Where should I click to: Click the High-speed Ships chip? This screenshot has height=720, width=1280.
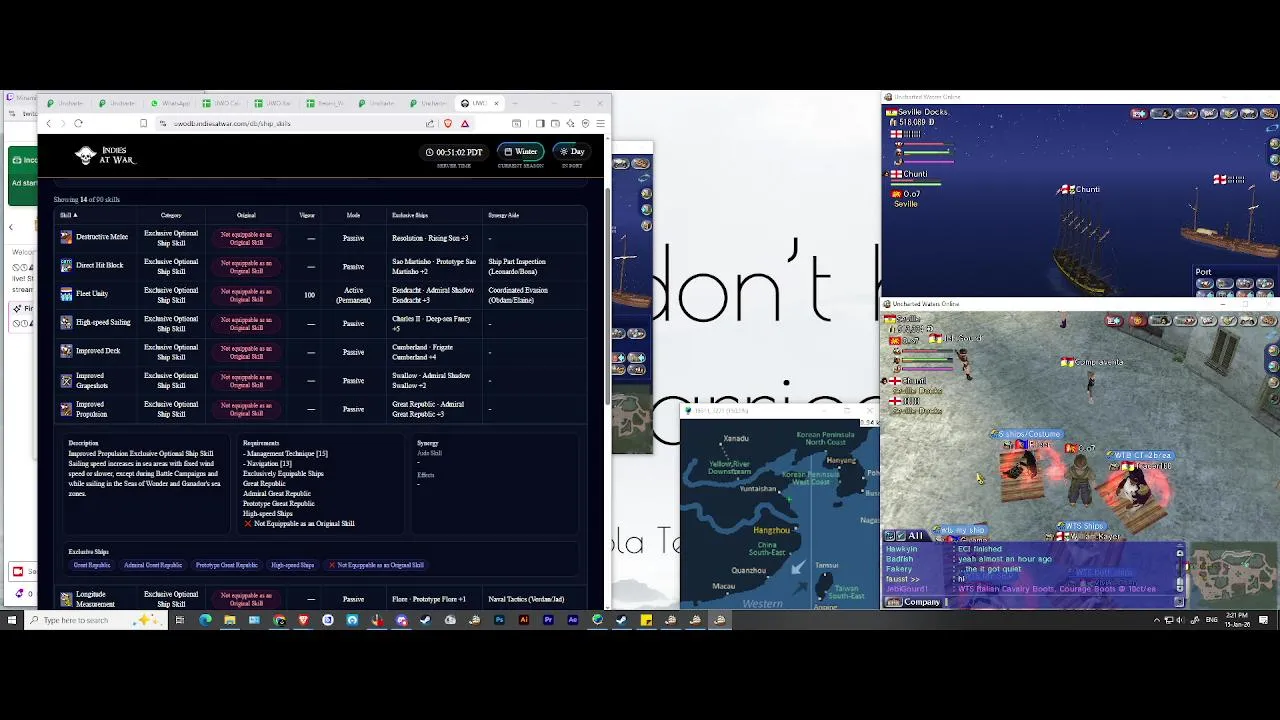pyautogui.click(x=293, y=565)
